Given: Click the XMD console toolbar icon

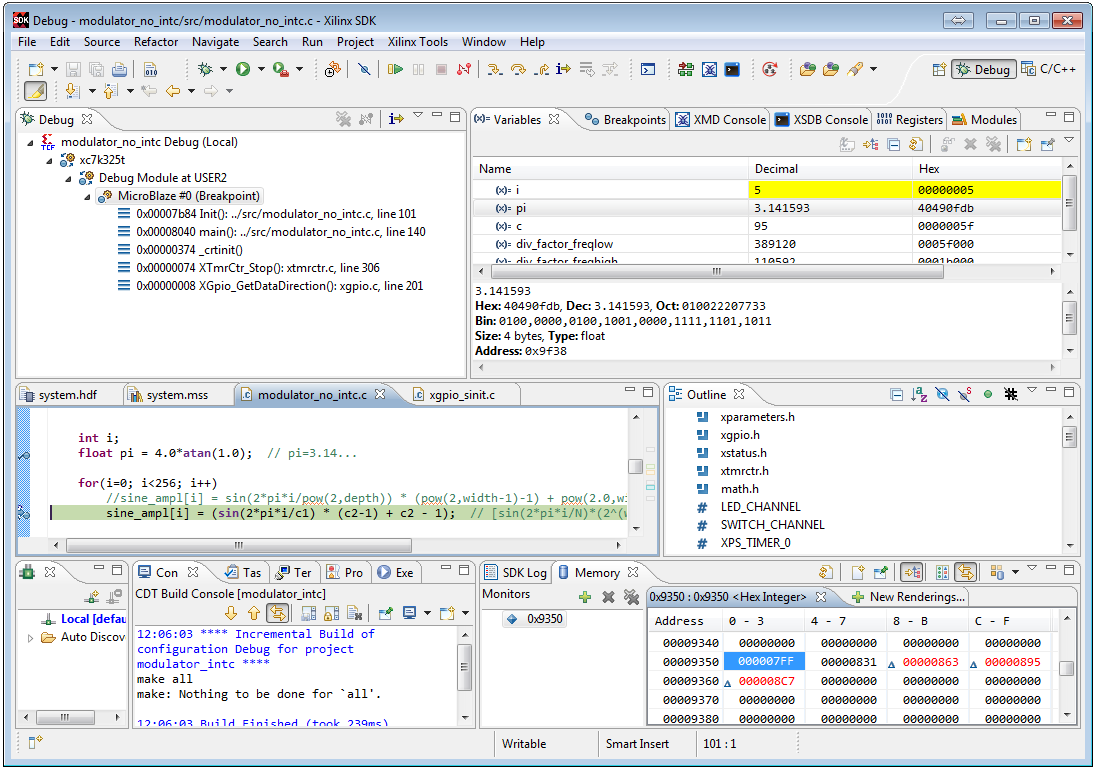Looking at the screenshot, I should (x=709, y=69).
